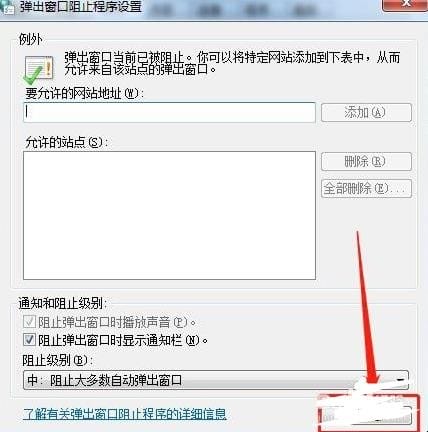Click the pop-up blocker icon in title bar

[x=7, y=8]
